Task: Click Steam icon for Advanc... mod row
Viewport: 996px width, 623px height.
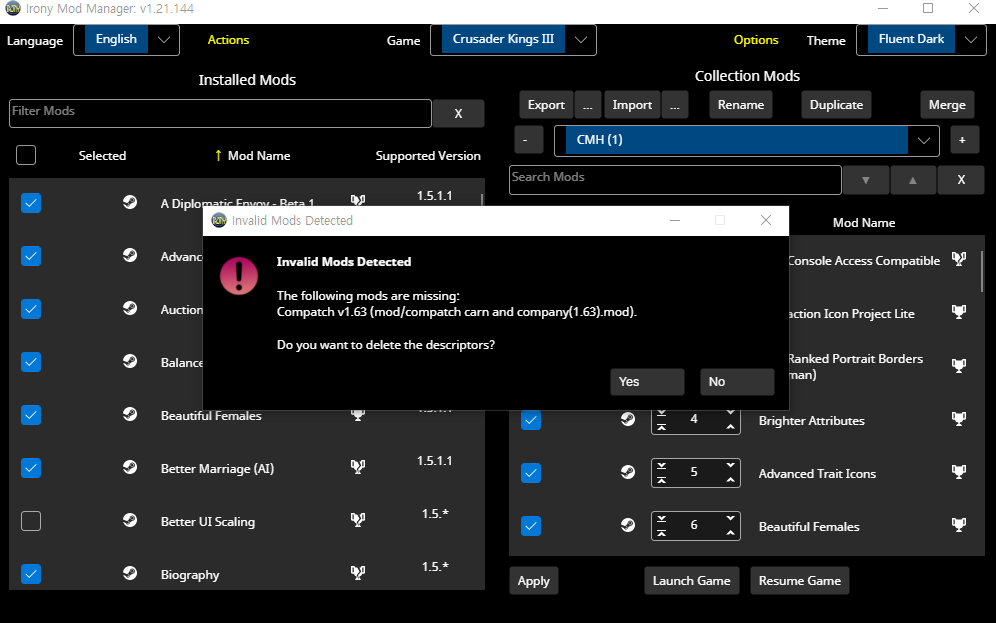Action: click(x=130, y=255)
